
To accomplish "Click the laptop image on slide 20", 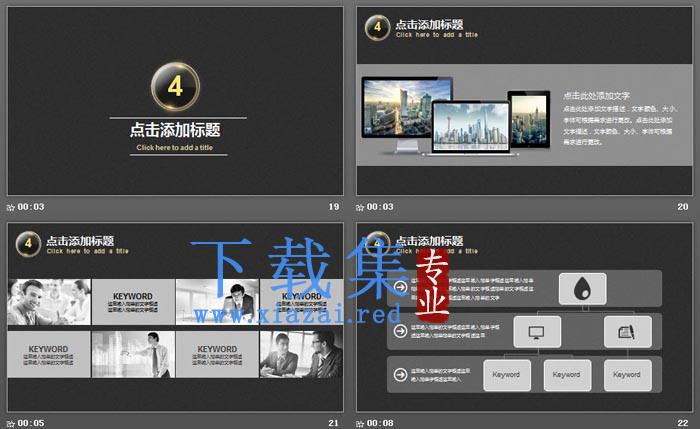I will 471,128.
